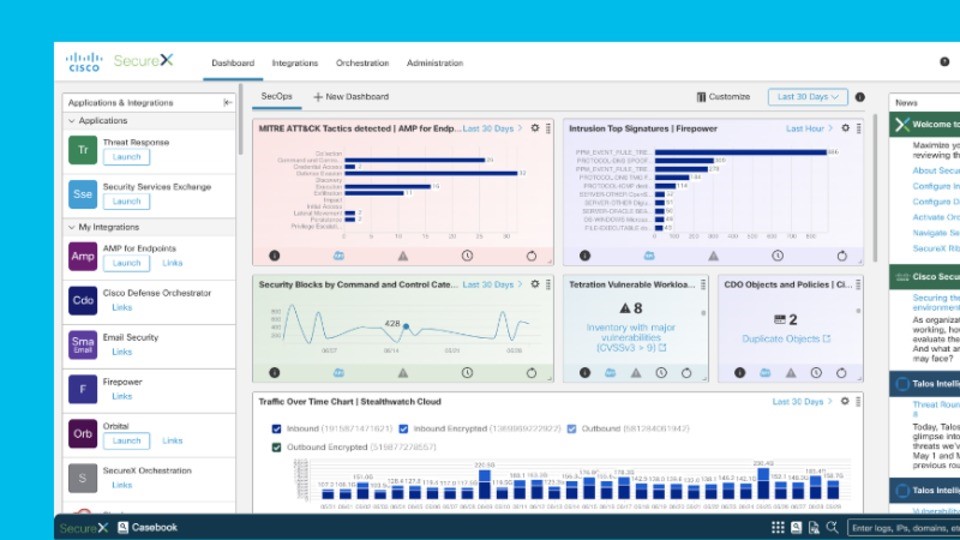Open settings gear on MITRE ATT&CK tile

click(x=535, y=128)
